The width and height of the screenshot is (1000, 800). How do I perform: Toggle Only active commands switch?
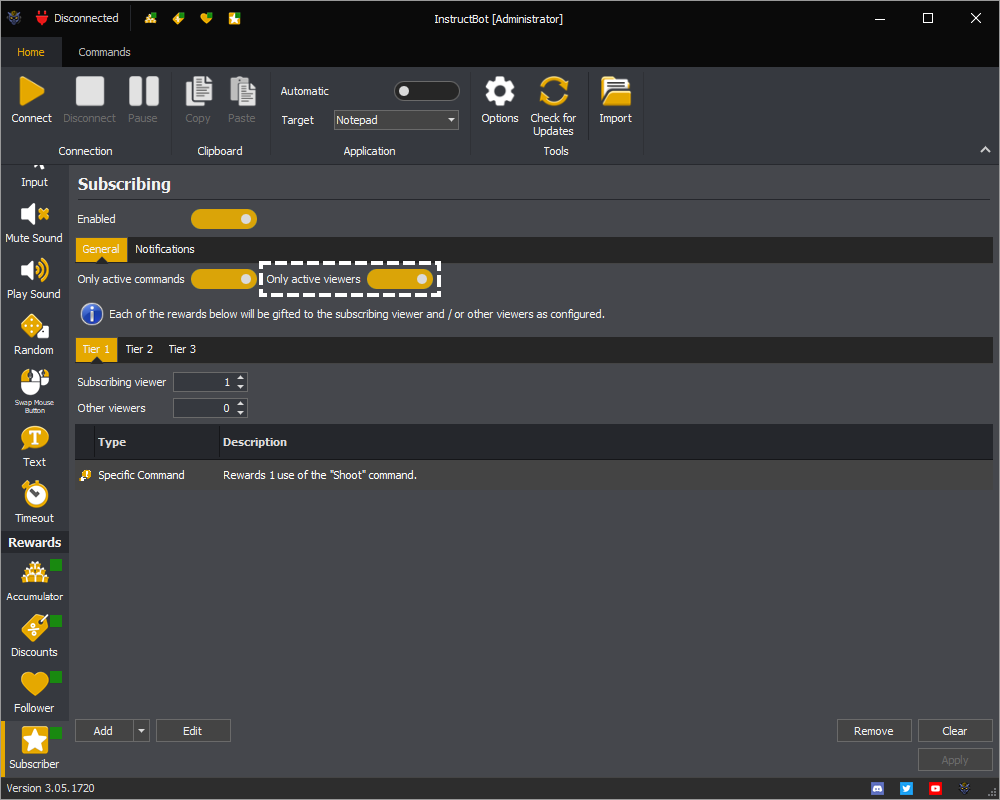click(224, 279)
